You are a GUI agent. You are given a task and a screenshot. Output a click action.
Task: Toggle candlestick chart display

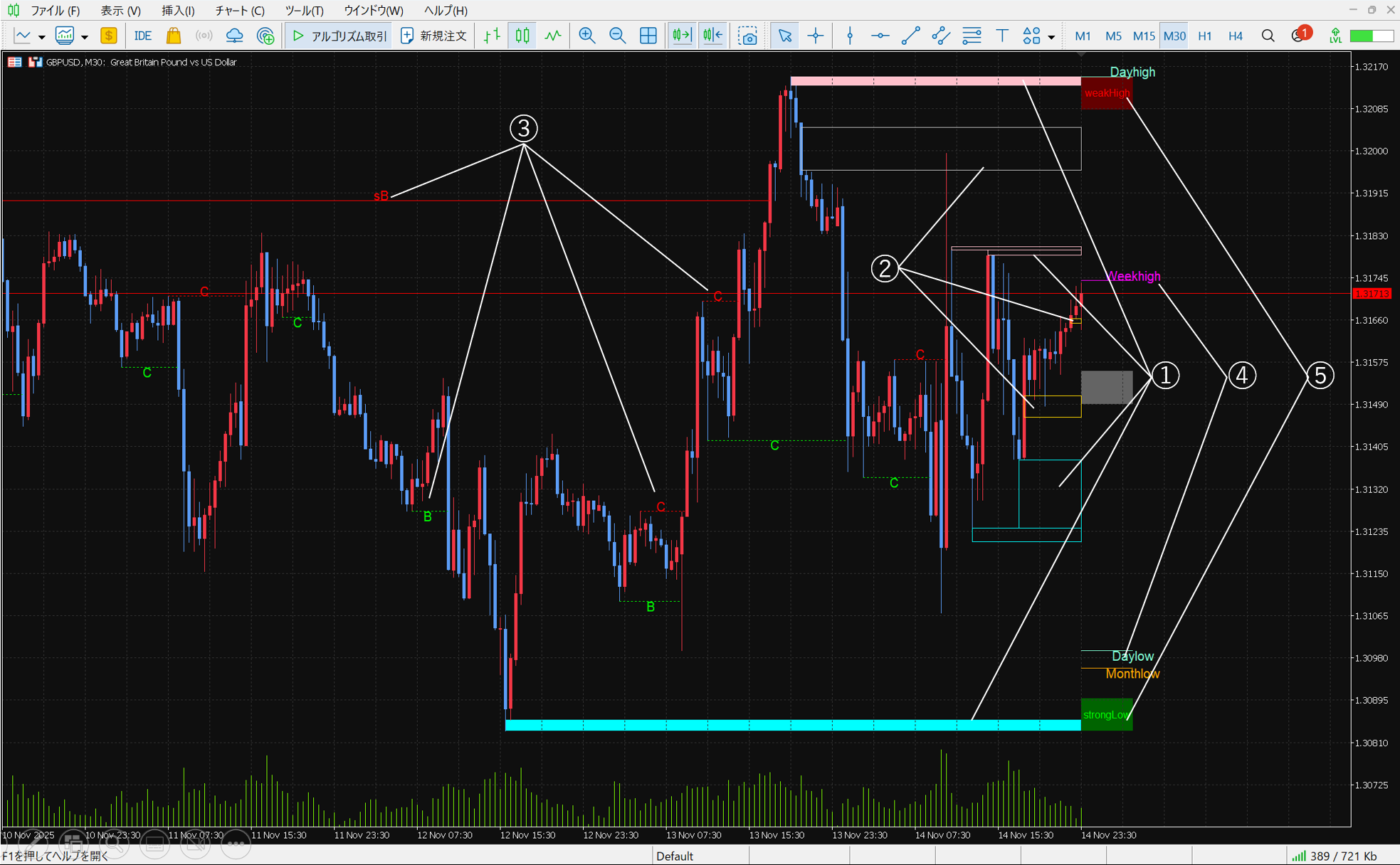(x=522, y=36)
